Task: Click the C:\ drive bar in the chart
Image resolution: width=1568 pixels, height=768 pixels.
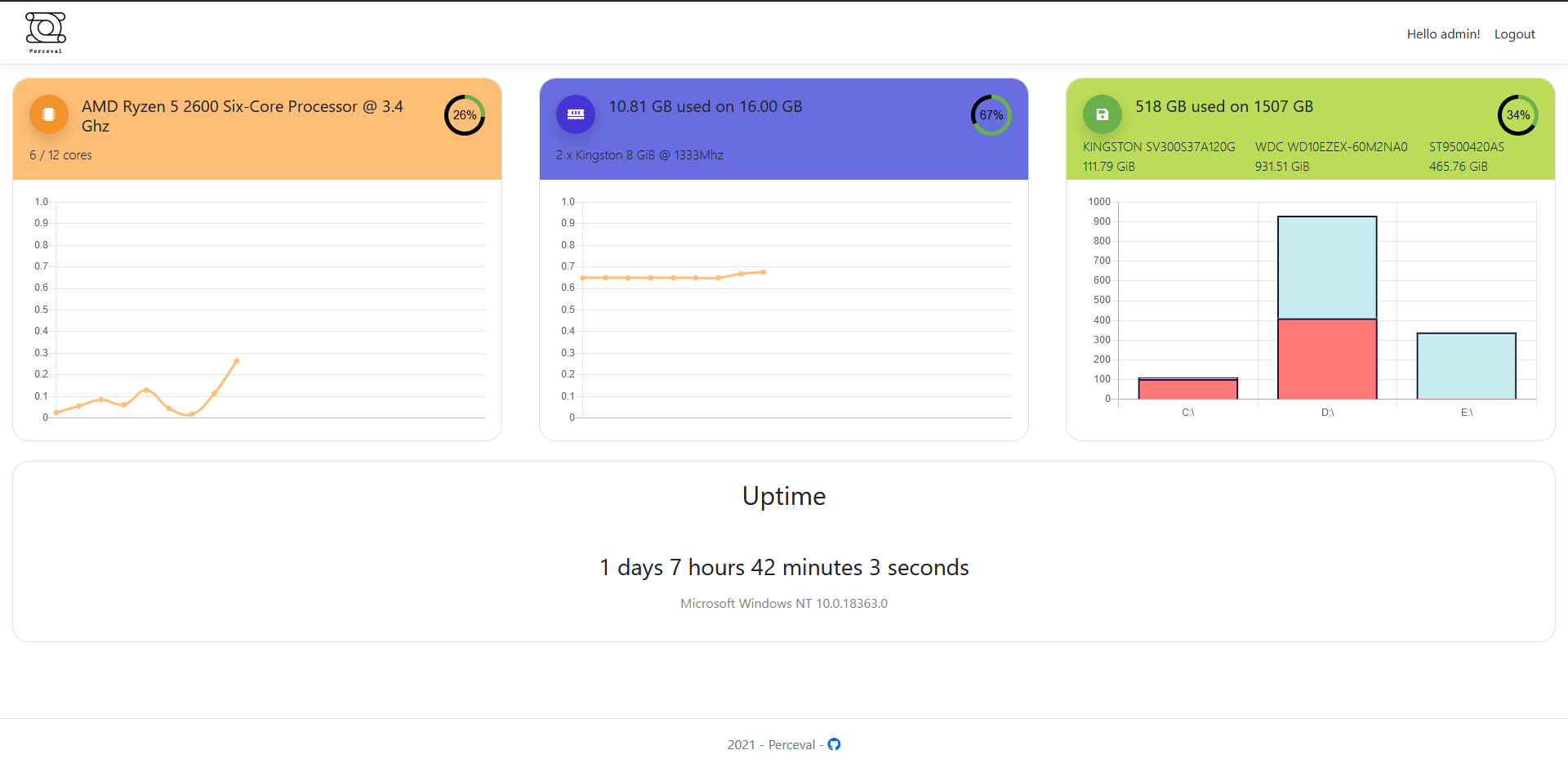Action: 1188,389
